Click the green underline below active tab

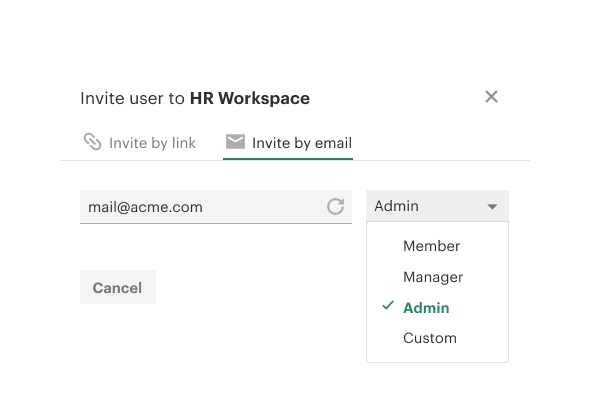tap(288, 159)
